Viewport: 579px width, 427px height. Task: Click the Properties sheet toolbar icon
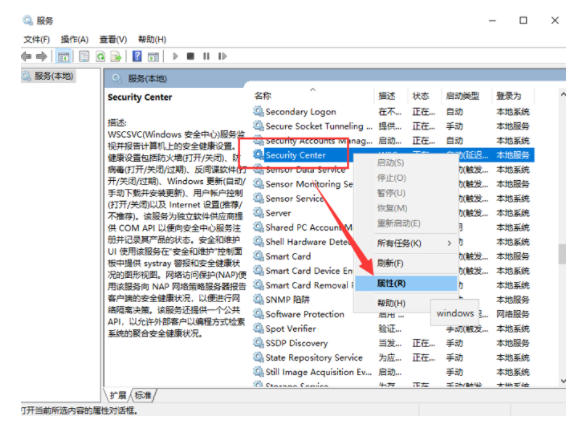pyautogui.click(x=84, y=57)
